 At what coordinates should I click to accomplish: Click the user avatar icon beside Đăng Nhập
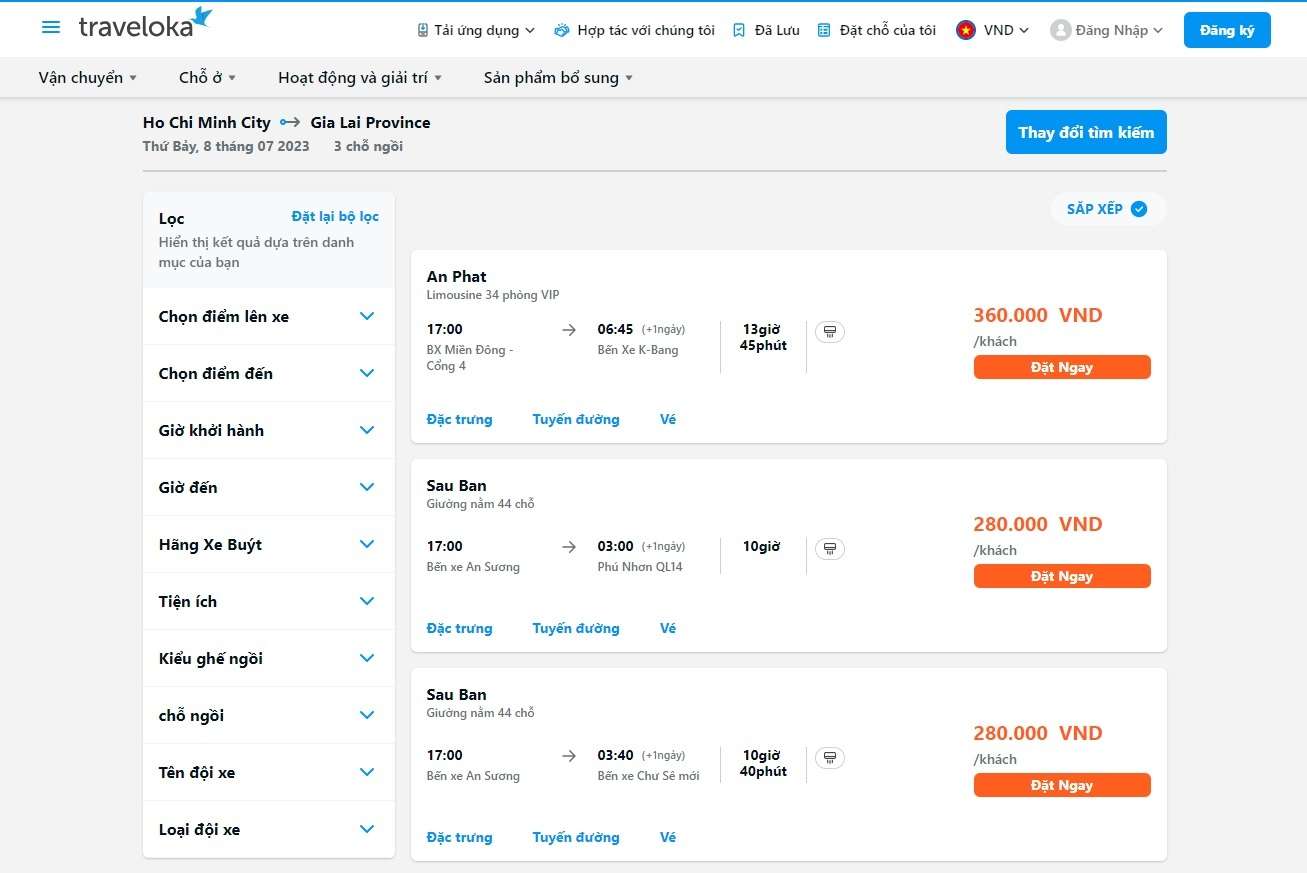pos(1060,30)
